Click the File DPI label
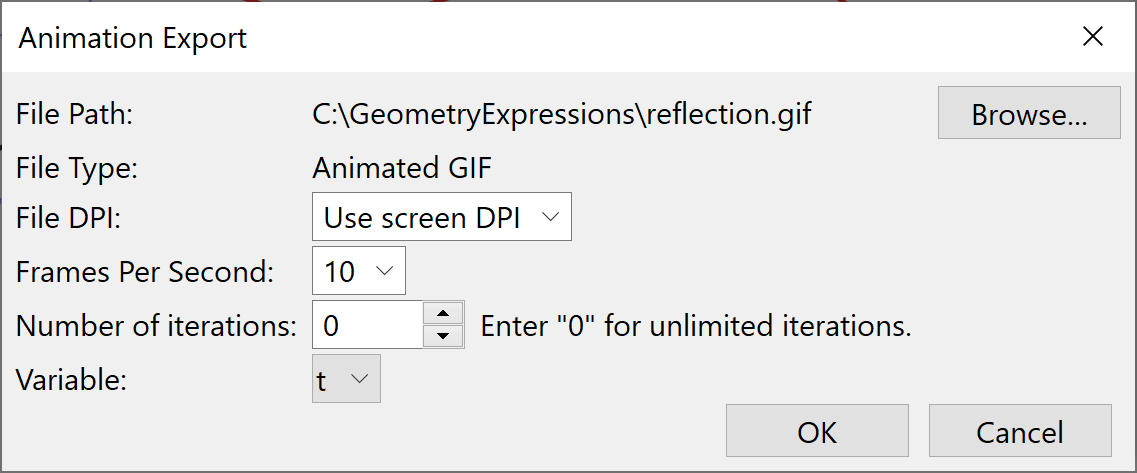1137x473 pixels. point(68,219)
